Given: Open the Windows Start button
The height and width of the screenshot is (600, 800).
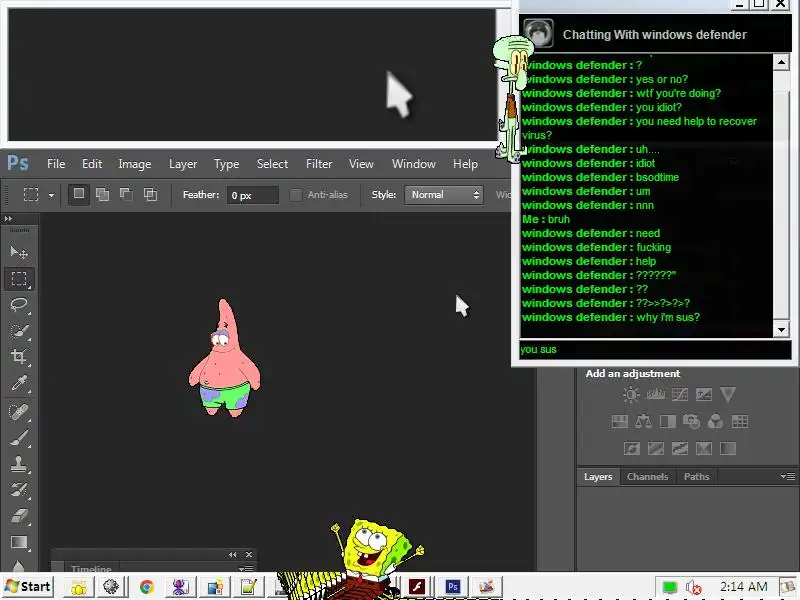Looking at the screenshot, I should pyautogui.click(x=28, y=587).
